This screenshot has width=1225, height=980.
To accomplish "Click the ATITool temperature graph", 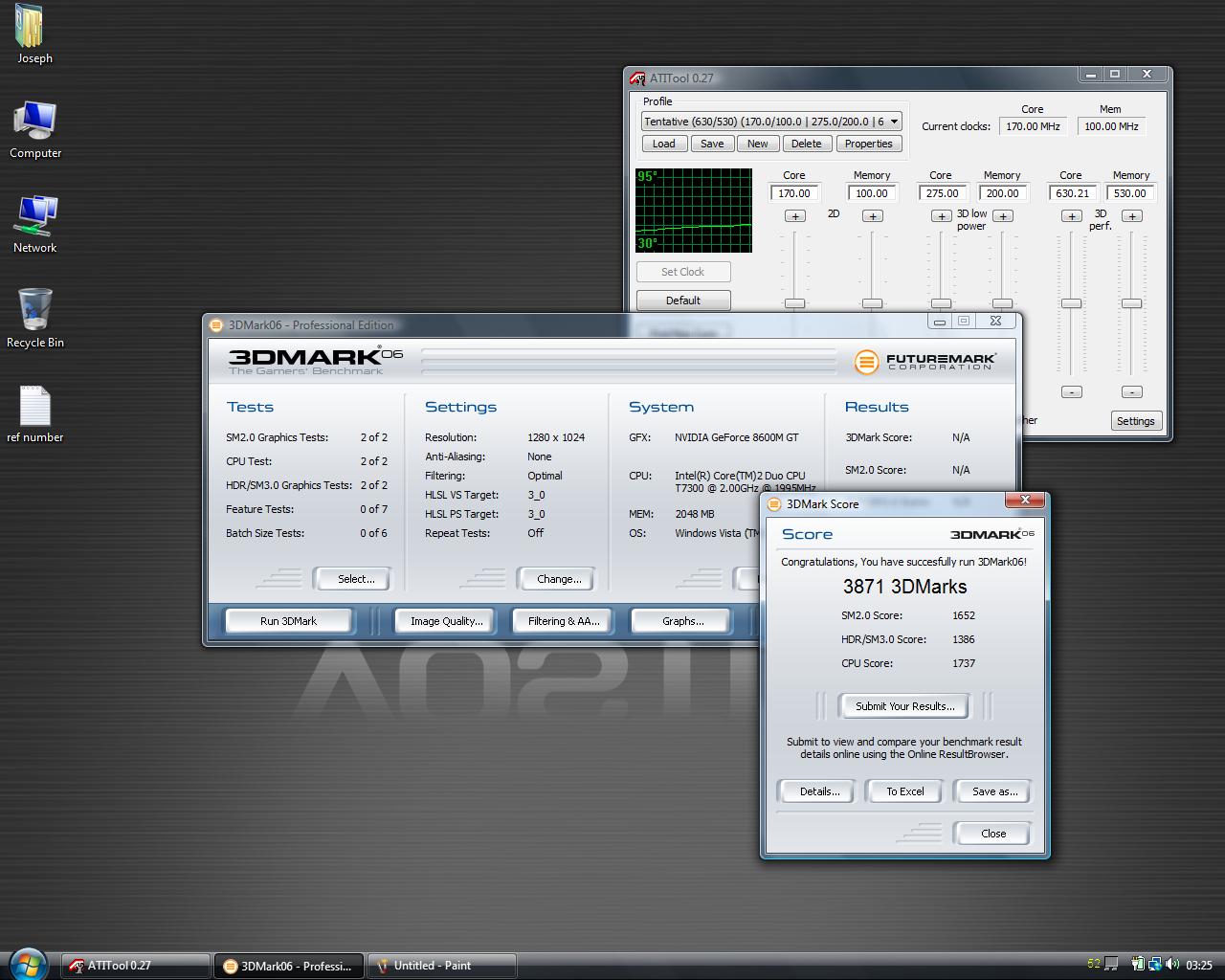I will tap(694, 211).
